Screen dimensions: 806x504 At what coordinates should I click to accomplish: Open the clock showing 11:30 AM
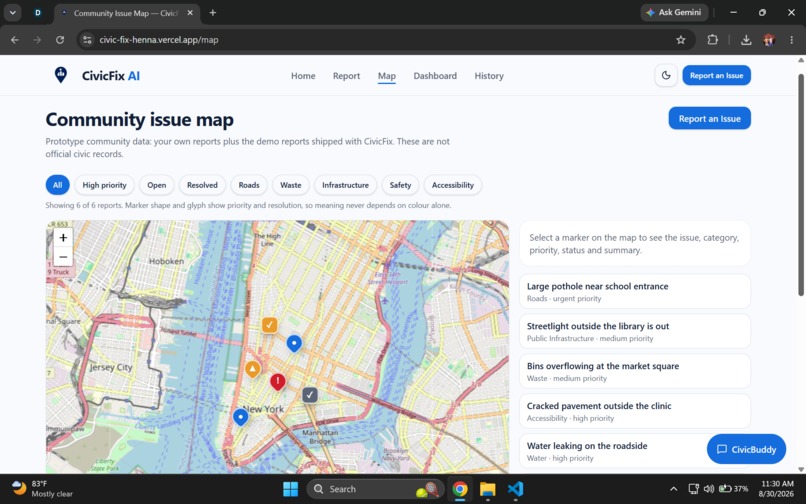pyautogui.click(x=776, y=489)
